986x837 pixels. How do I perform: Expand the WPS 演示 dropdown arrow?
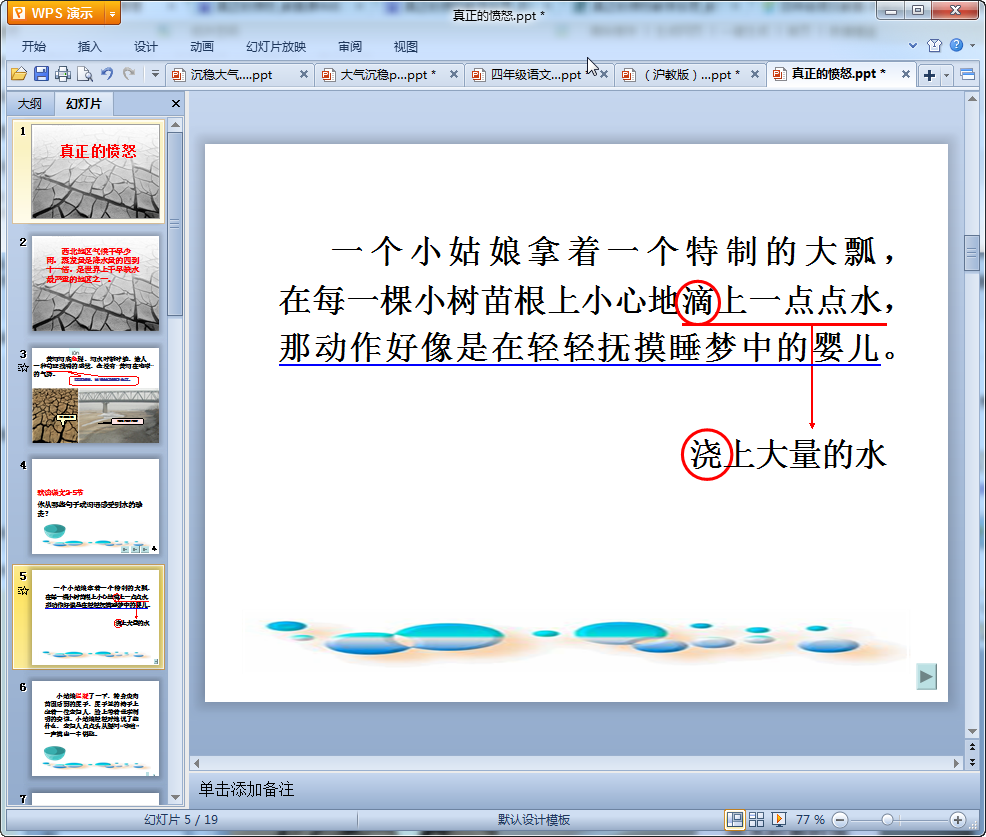(113, 14)
